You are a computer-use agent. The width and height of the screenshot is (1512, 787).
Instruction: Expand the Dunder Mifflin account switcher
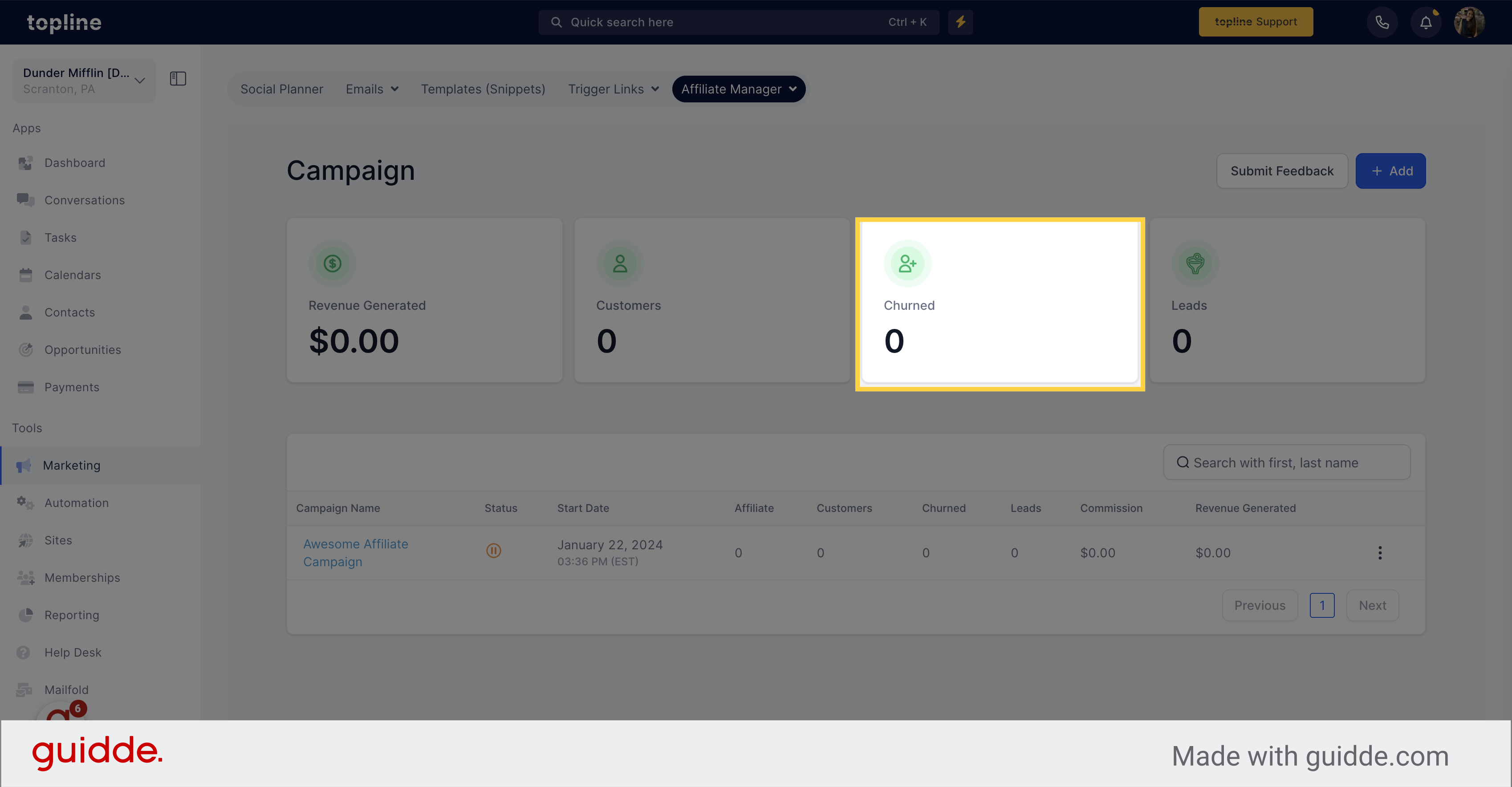[84, 81]
